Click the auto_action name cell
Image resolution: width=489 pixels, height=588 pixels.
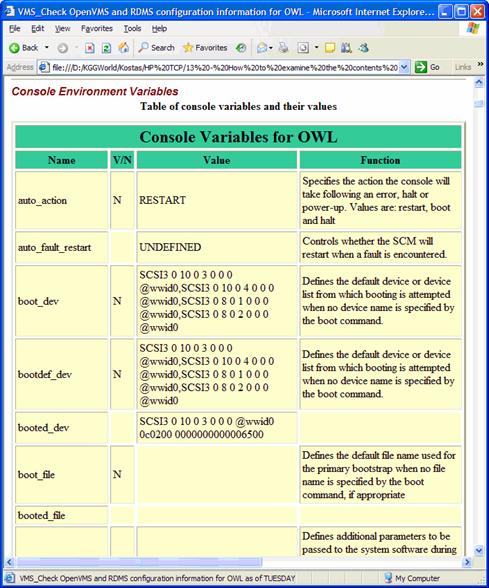coord(62,200)
